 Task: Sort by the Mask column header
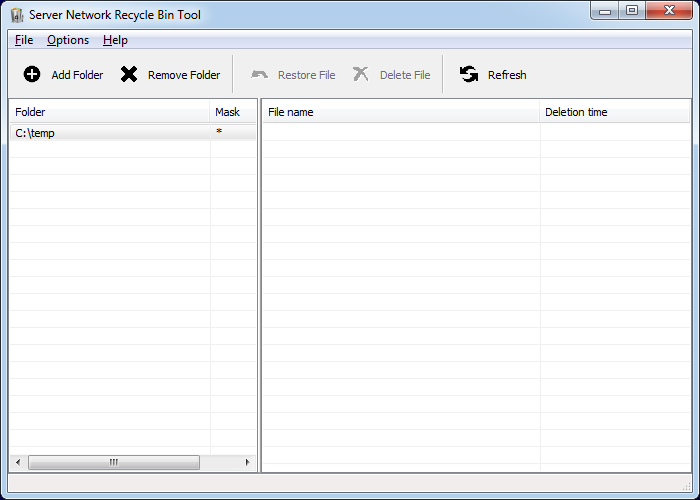tap(232, 112)
